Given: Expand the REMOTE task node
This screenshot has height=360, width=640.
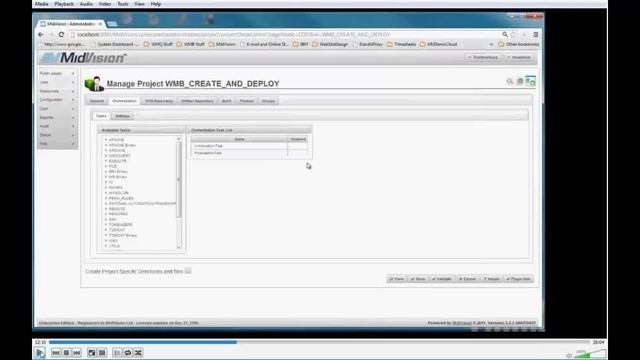Looking at the screenshot, I should click(106, 209).
